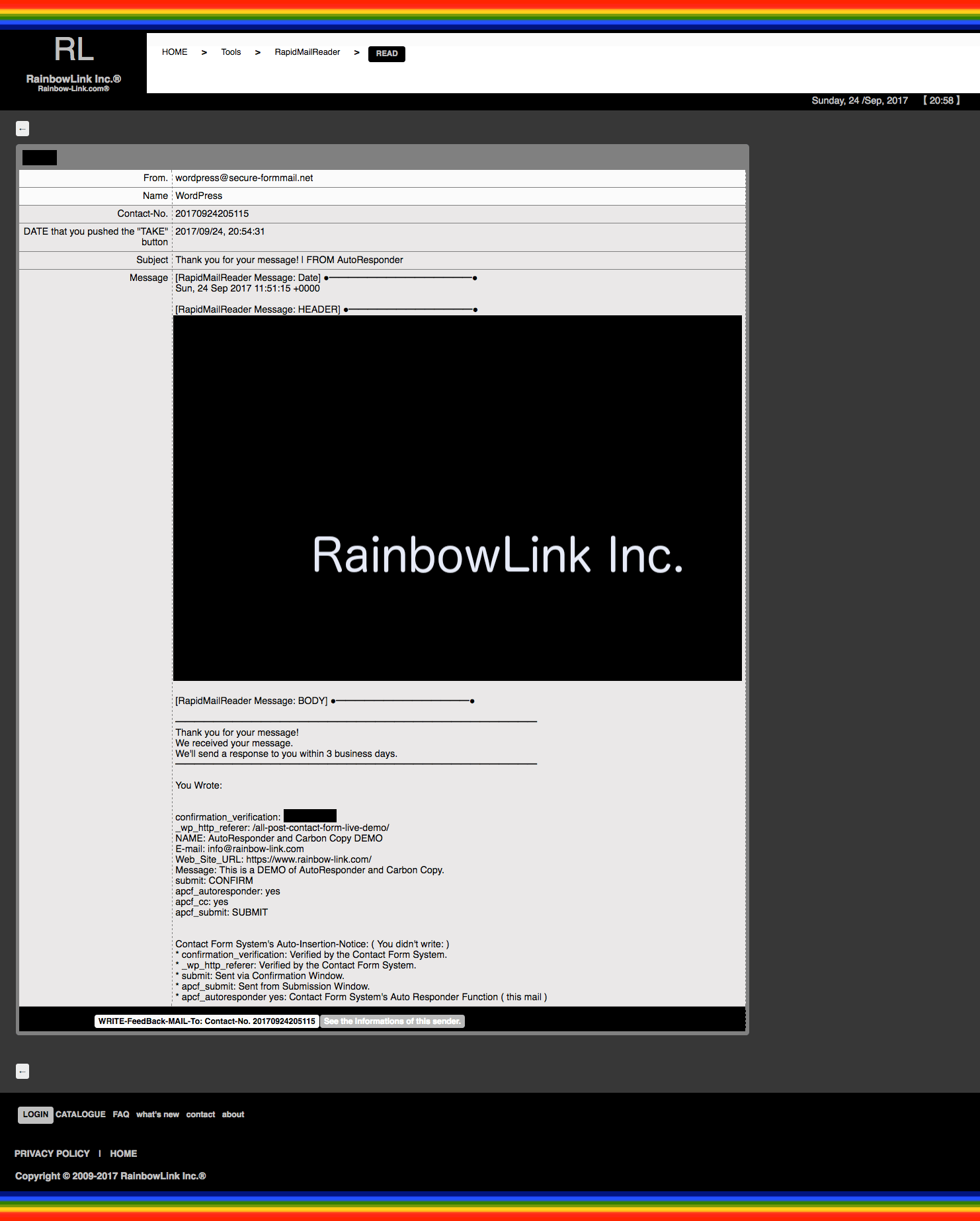Click the Contact-No. value 20170924205115
This screenshot has width=980, height=1221.
coord(212,214)
